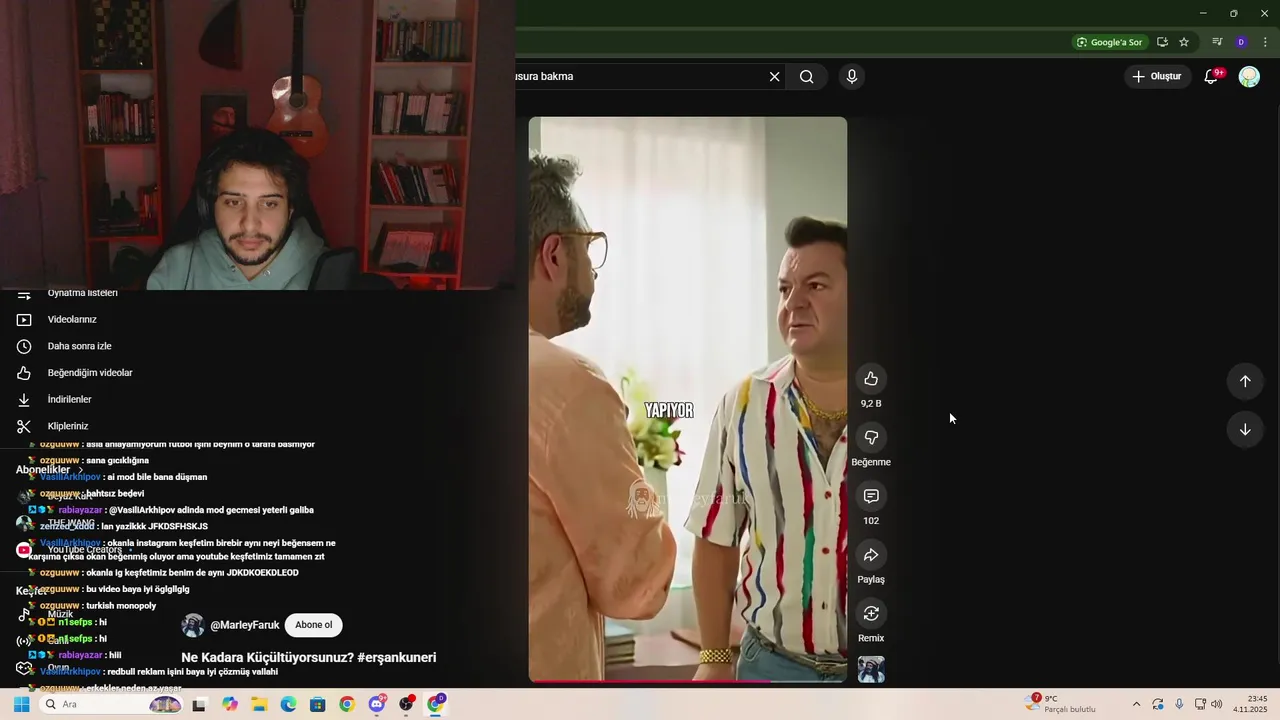This screenshot has width=1280, height=720.
Task: Open the volume speaker tray icon
Action: coord(1217,704)
